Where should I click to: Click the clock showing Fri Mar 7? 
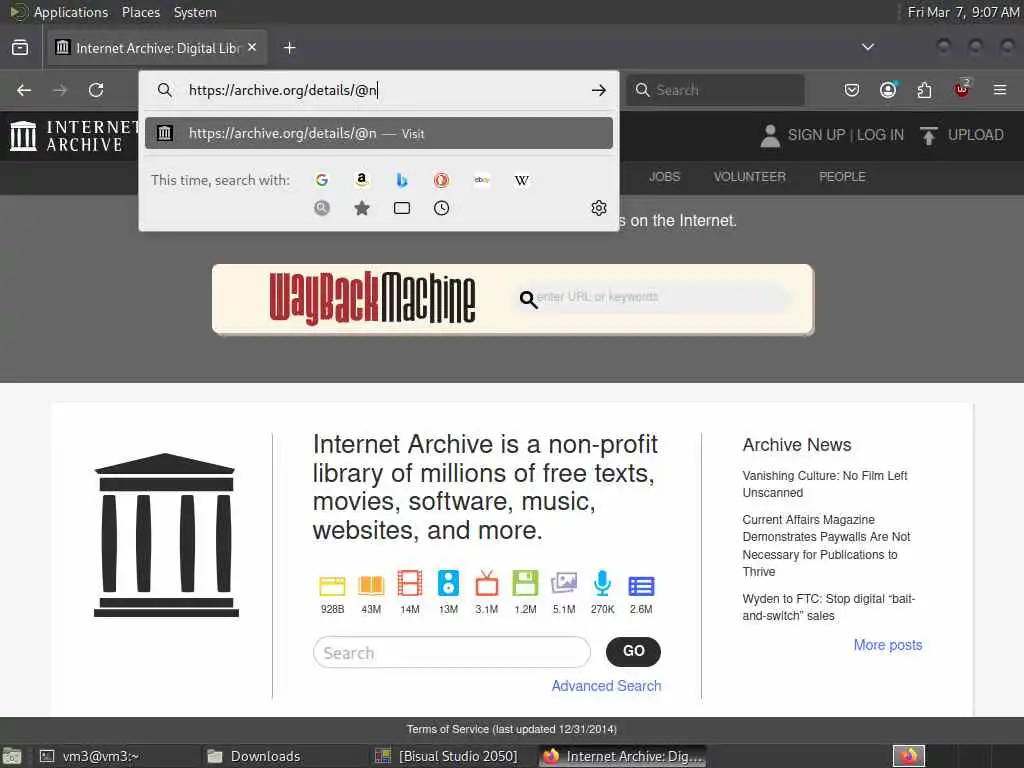pyautogui.click(x=963, y=12)
